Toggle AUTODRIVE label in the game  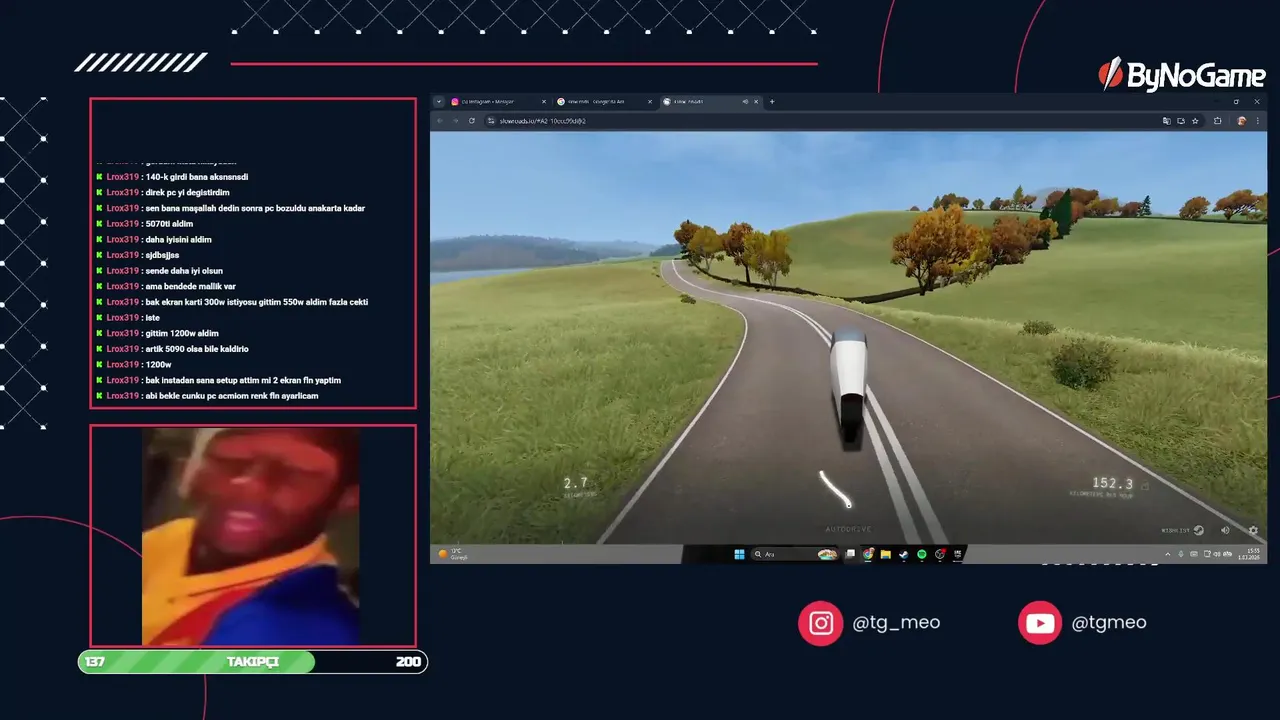pos(848,529)
